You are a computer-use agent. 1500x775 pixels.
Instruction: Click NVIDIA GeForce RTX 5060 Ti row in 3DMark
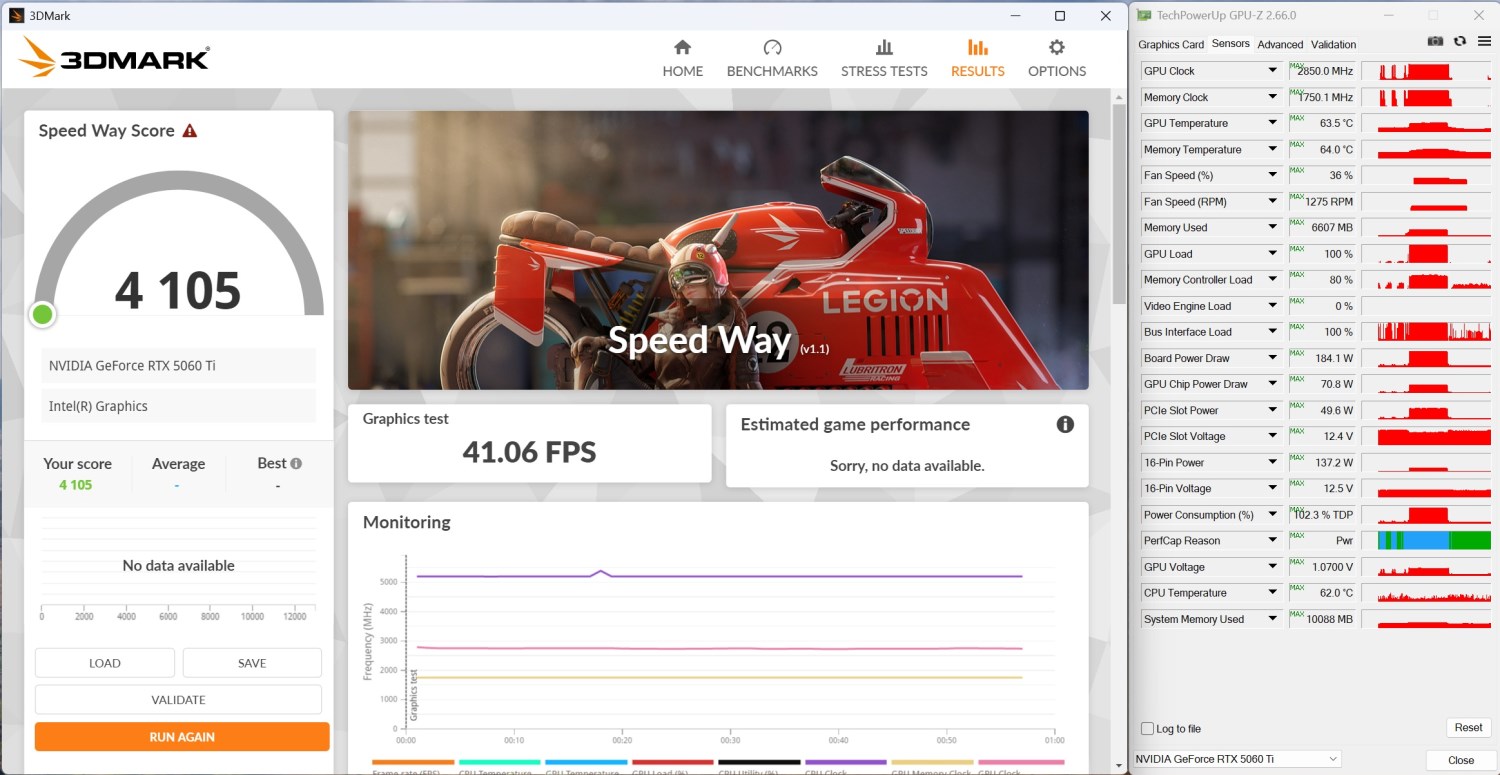pos(178,365)
